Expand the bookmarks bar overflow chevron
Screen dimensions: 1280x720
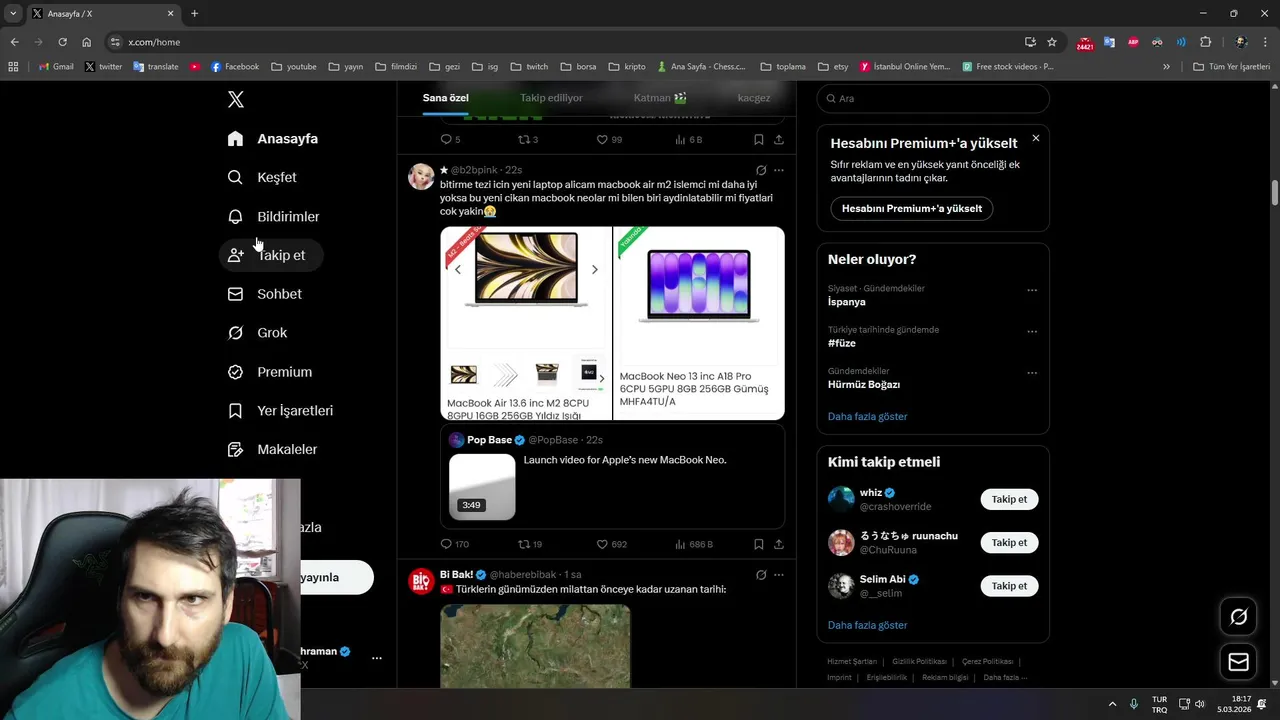coord(1166,67)
